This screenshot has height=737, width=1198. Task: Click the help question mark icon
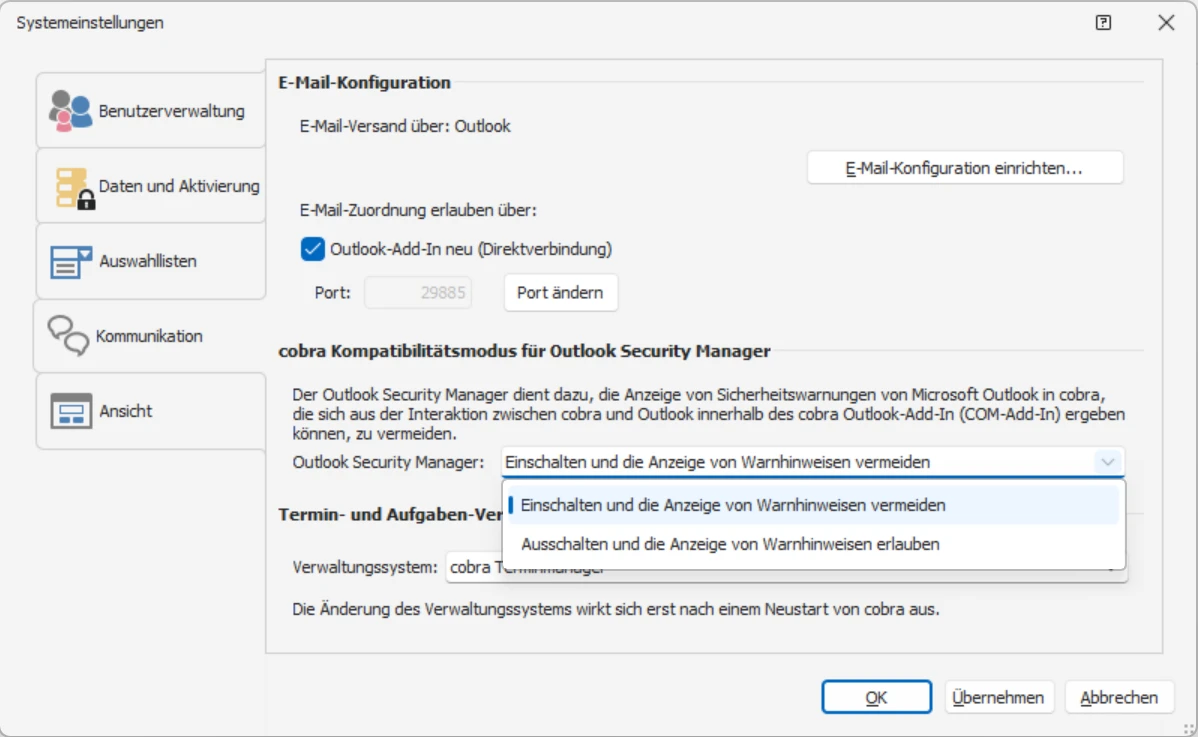1103,23
